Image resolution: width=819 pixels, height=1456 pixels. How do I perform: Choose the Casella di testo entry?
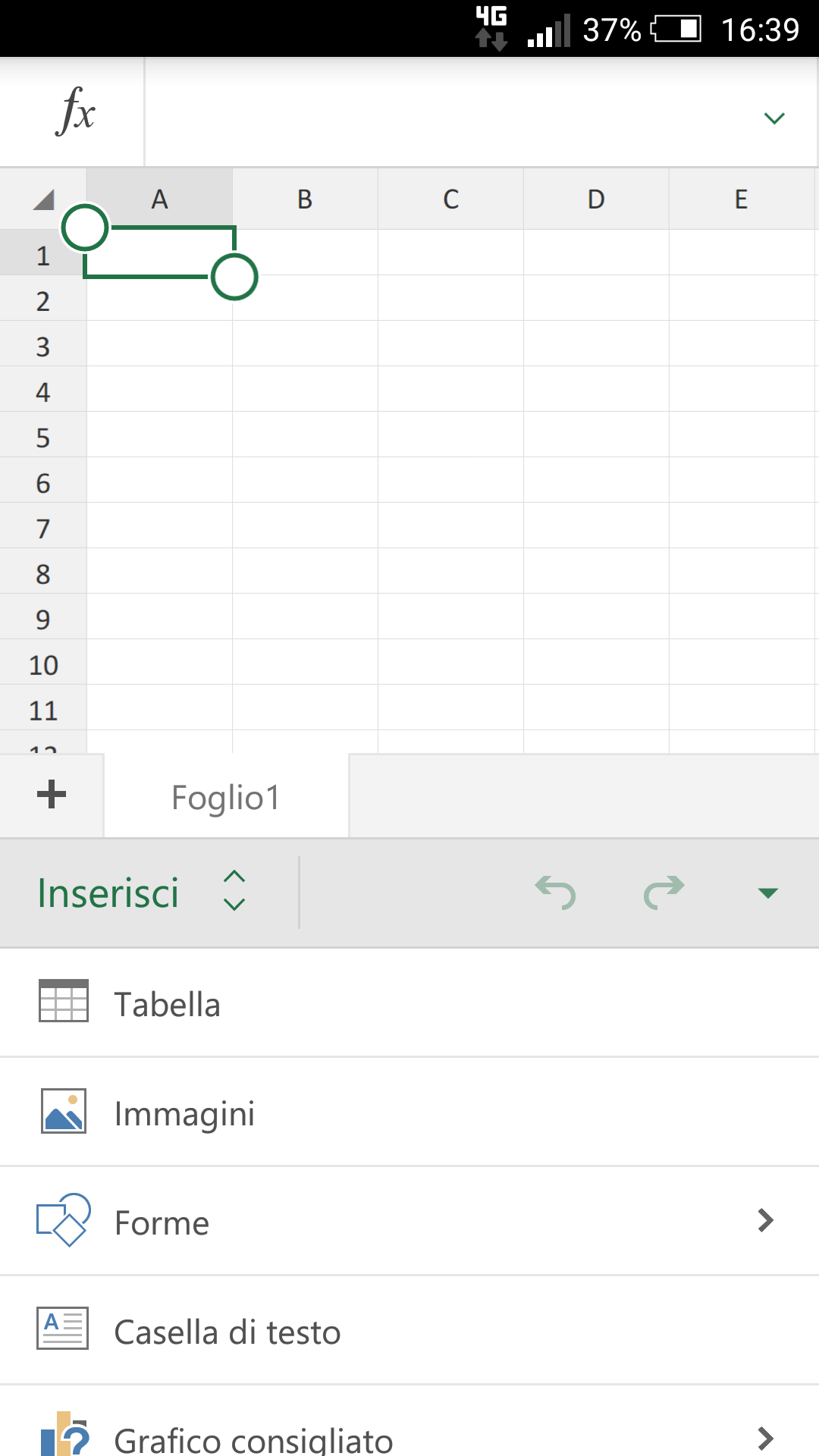(409, 1330)
